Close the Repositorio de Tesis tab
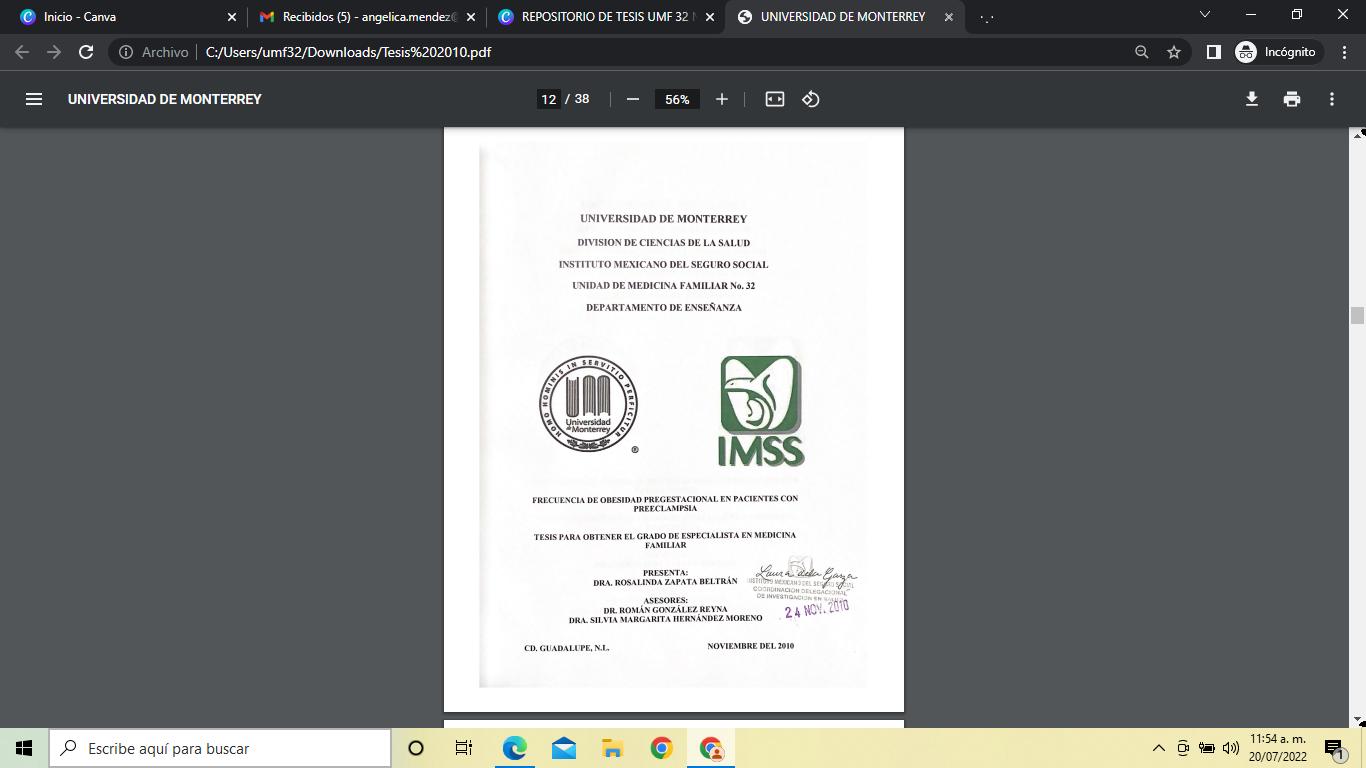This screenshot has height=768, width=1366. (x=710, y=17)
